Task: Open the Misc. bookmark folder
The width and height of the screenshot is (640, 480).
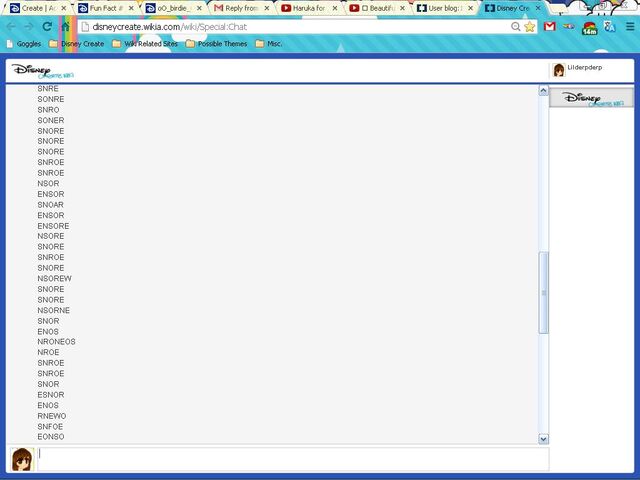Action: pos(269,44)
